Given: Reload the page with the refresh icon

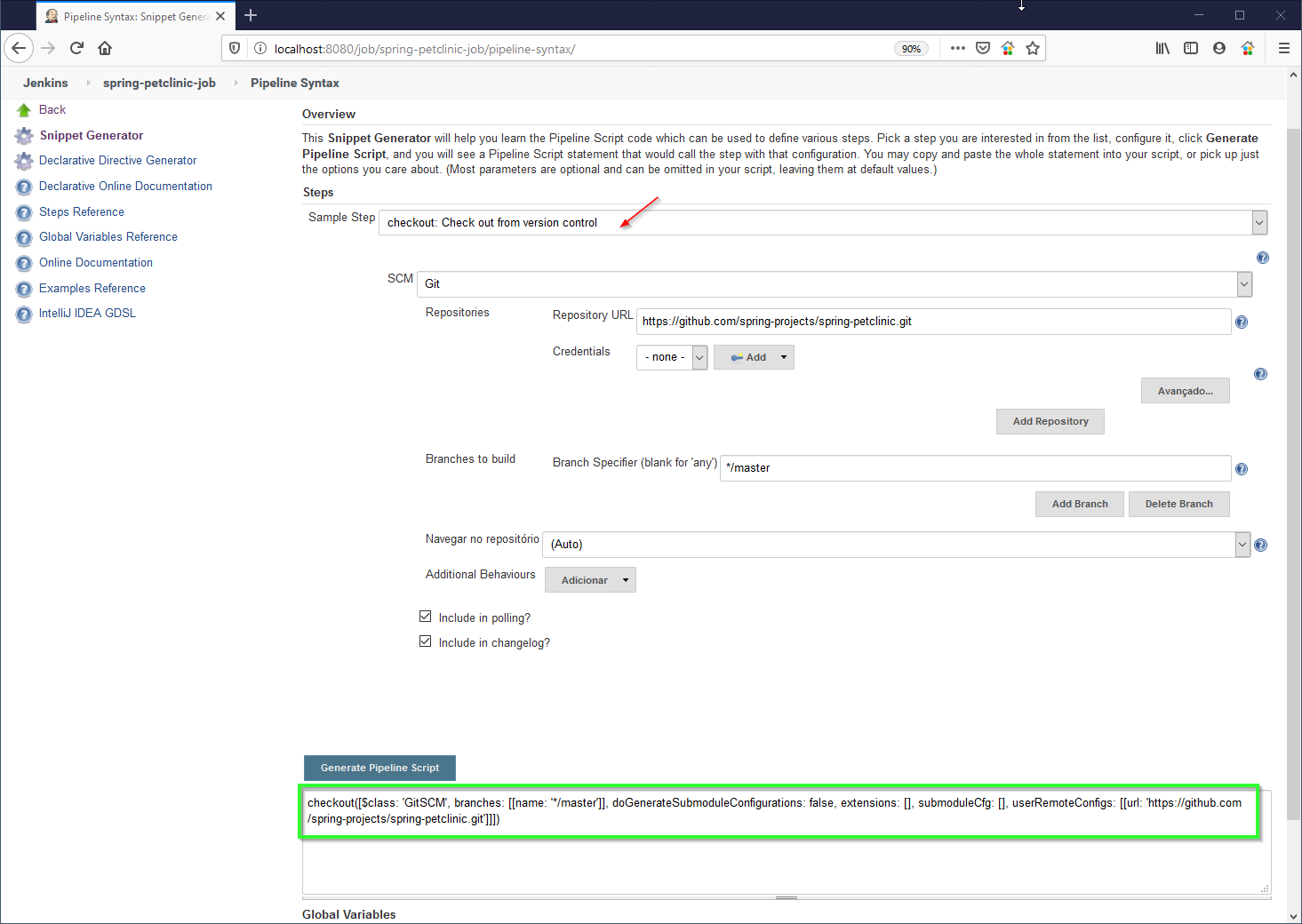Looking at the screenshot, I should tap(76, 48).
